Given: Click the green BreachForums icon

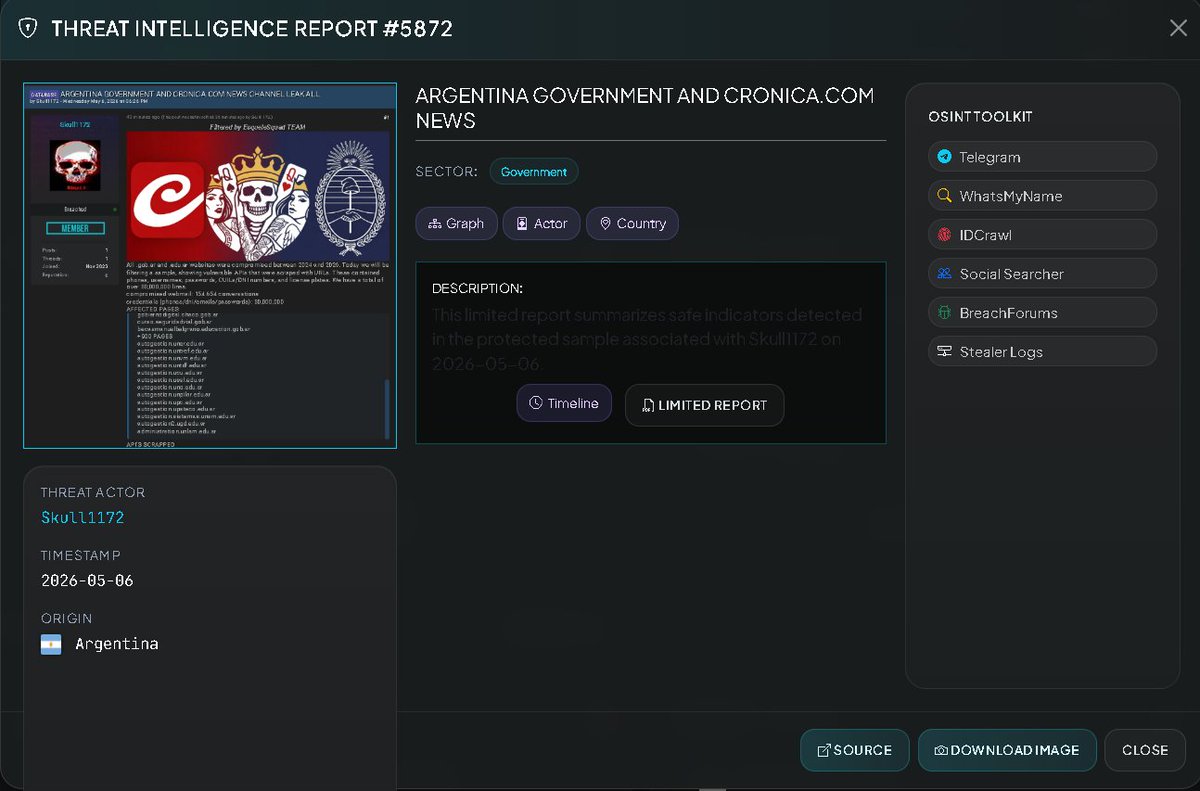Looking at the screenshot, I should [944, 313].
